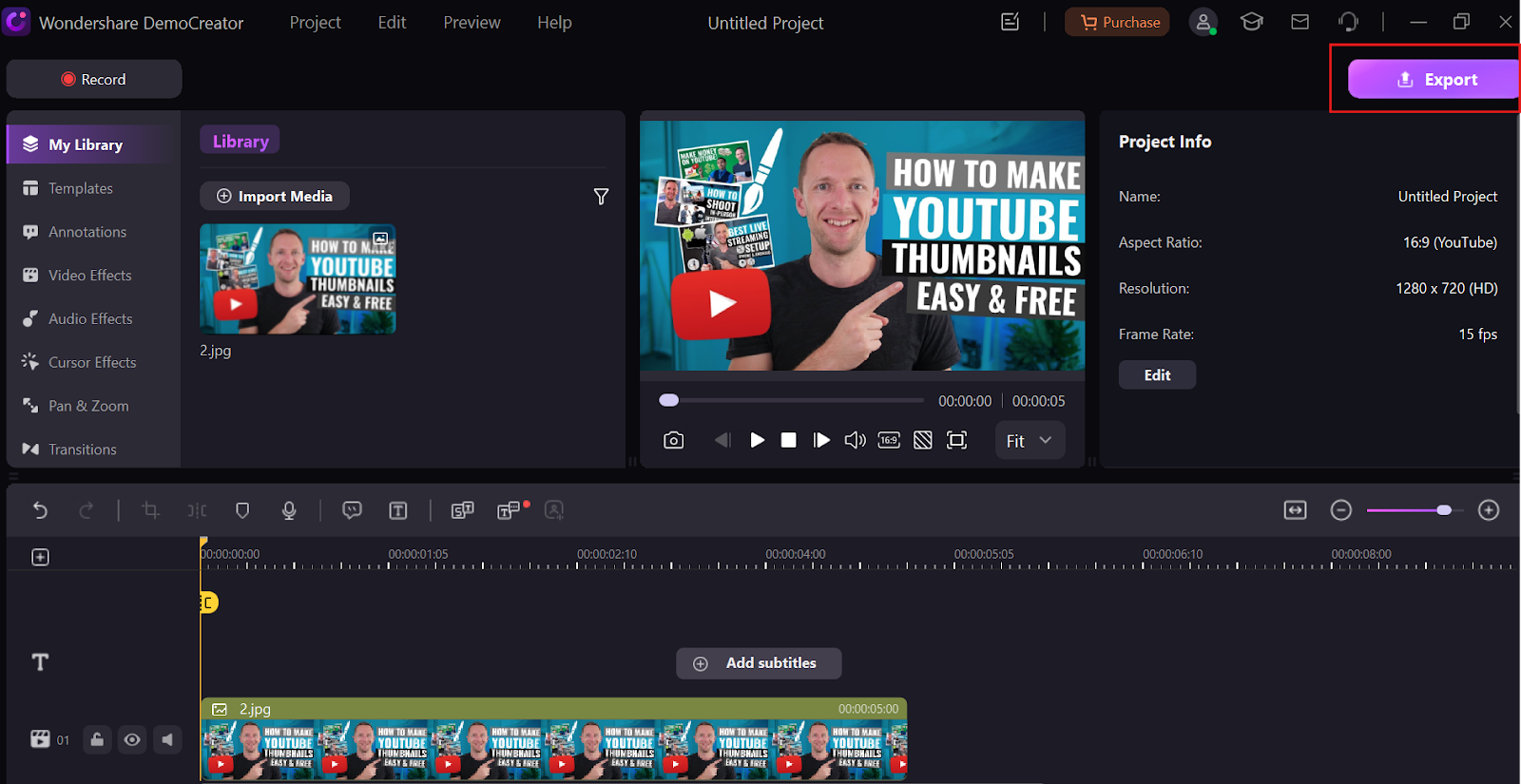Add a new track with plus icon

pos(40,557)
